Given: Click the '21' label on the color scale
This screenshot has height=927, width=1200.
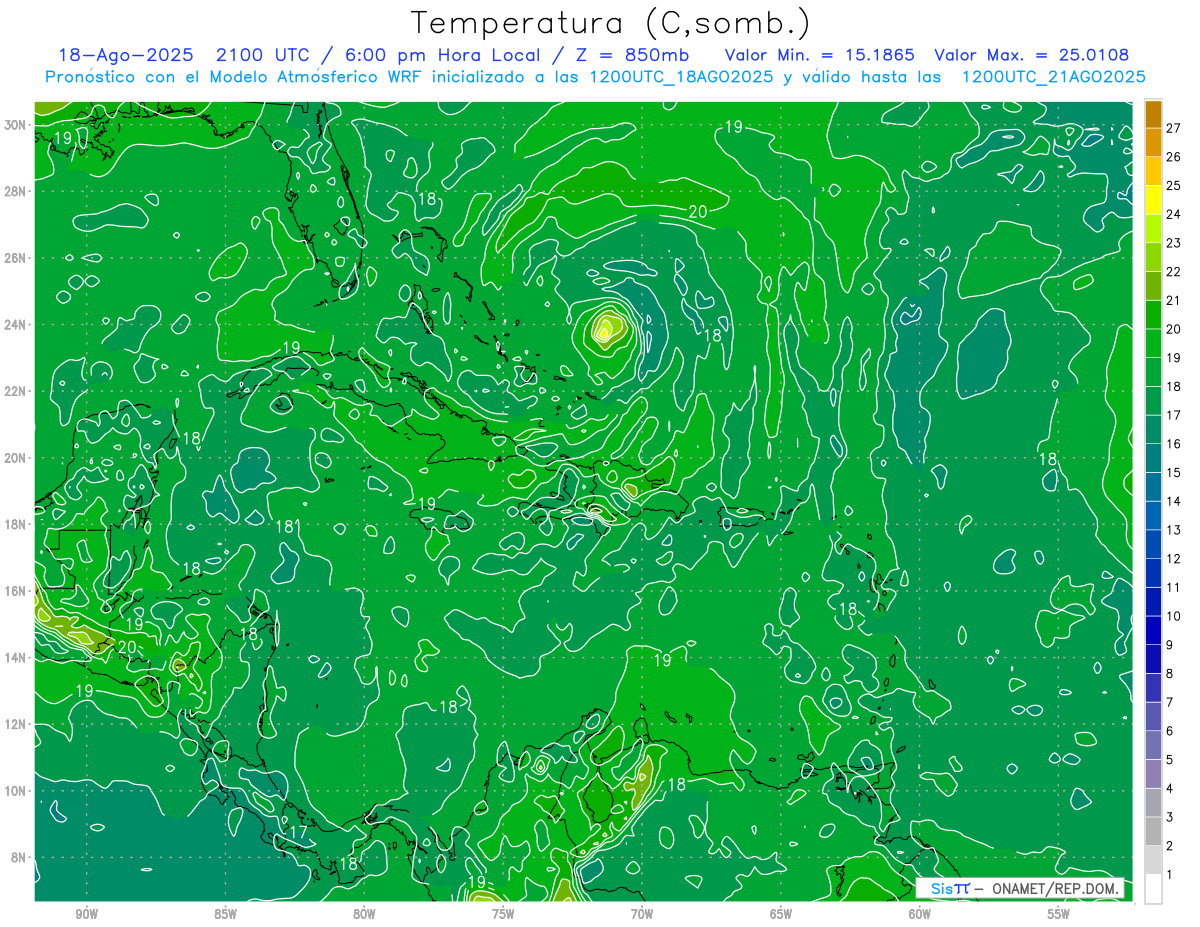Looking at the screenshot, I should click(x=1173, y=300).
